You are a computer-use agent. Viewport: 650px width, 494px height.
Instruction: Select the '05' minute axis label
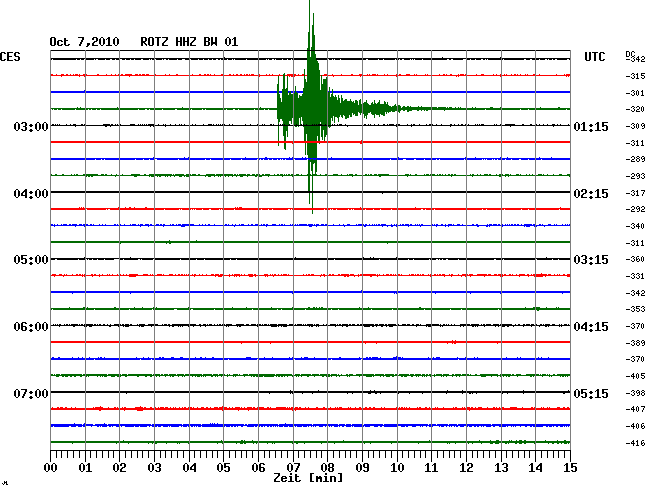tap(223, 468)
